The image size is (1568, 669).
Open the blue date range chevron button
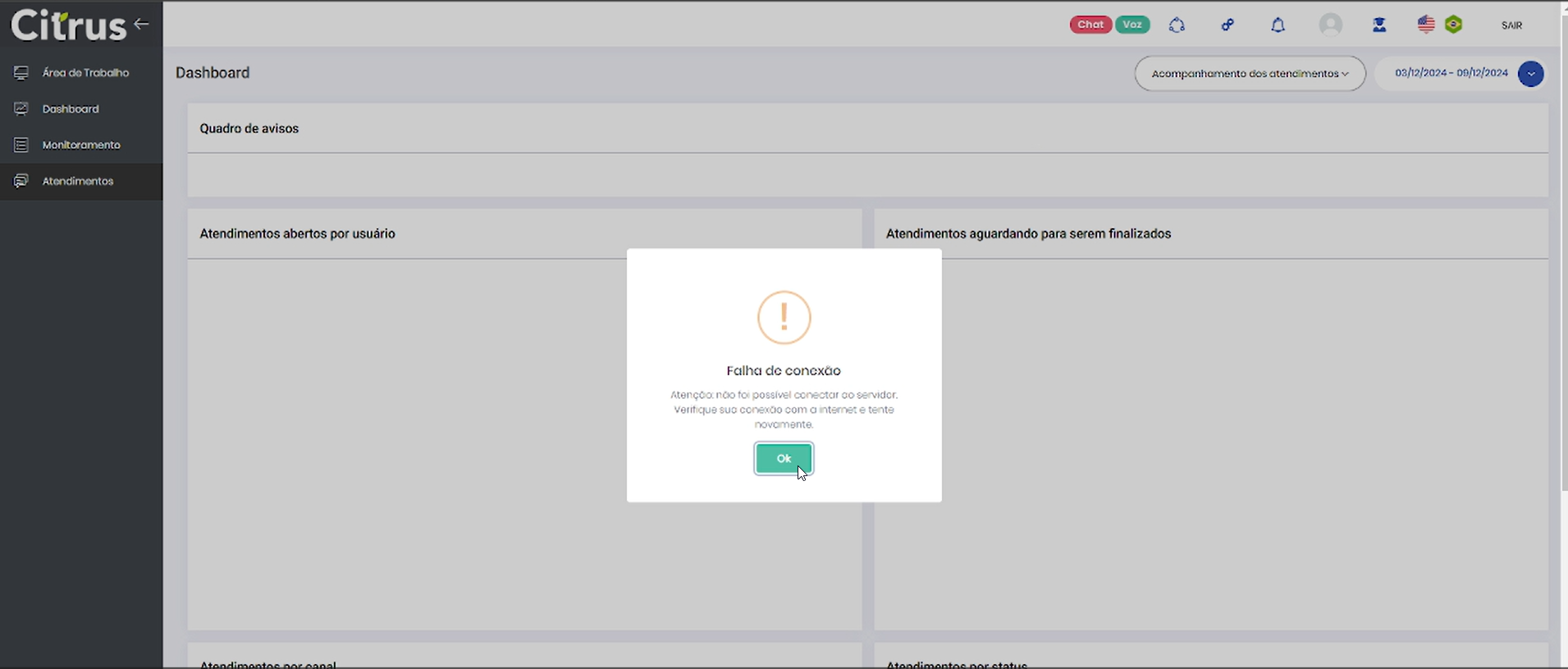(1530, 74)
